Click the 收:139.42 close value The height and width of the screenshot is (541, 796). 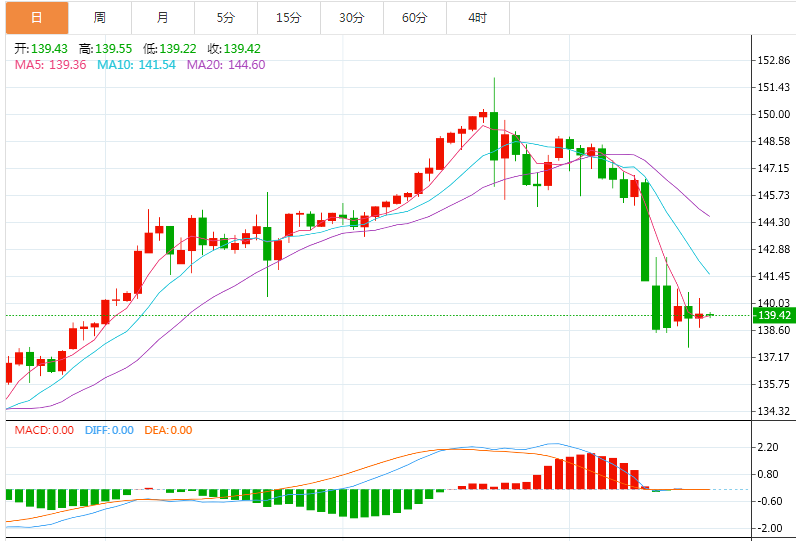click(234, 49)
